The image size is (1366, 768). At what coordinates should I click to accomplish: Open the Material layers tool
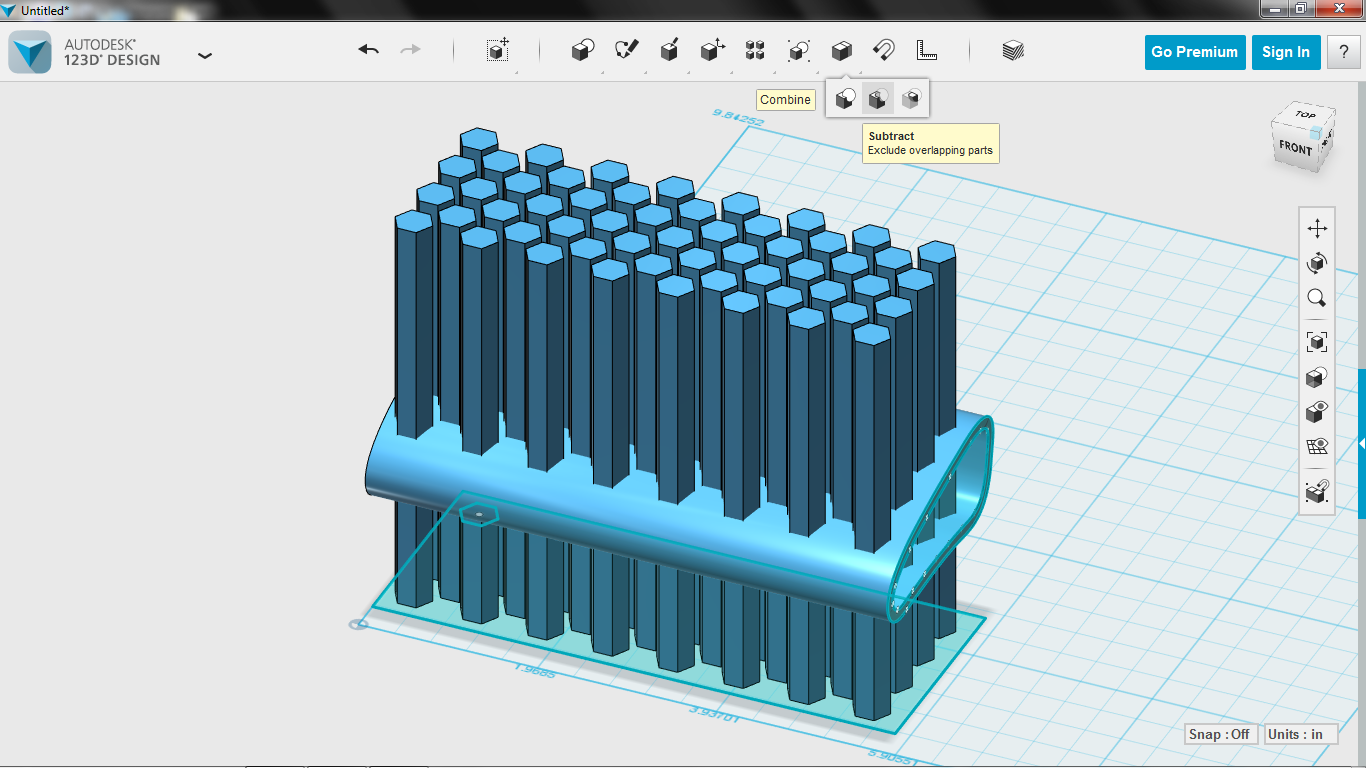tap(1013, 50)
